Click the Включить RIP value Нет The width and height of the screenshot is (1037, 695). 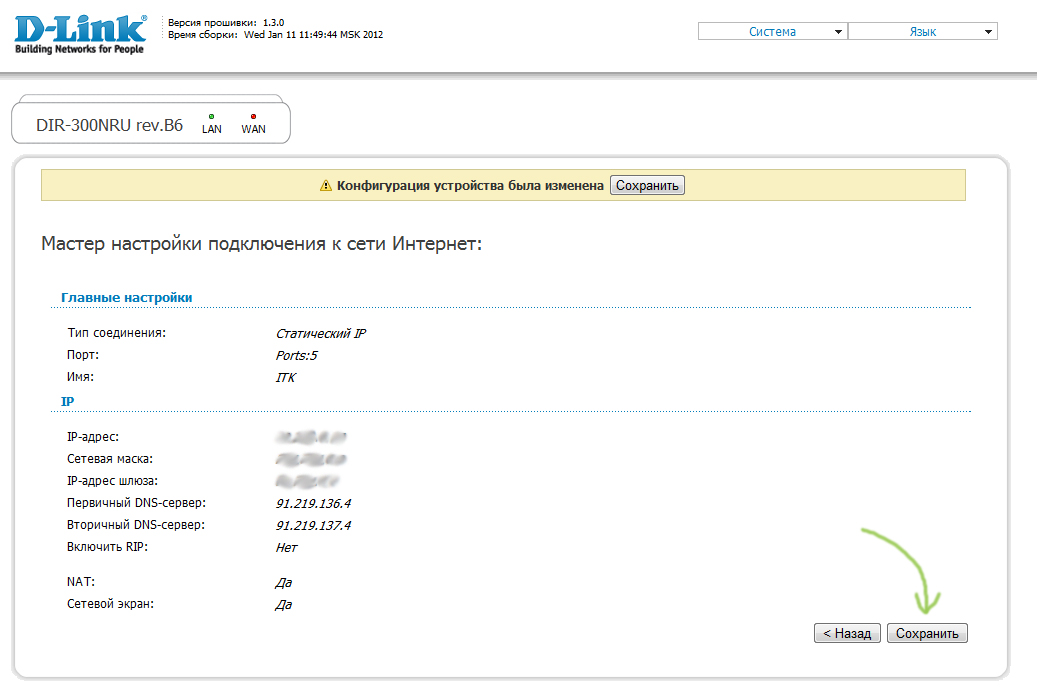(x=286, y=548)
